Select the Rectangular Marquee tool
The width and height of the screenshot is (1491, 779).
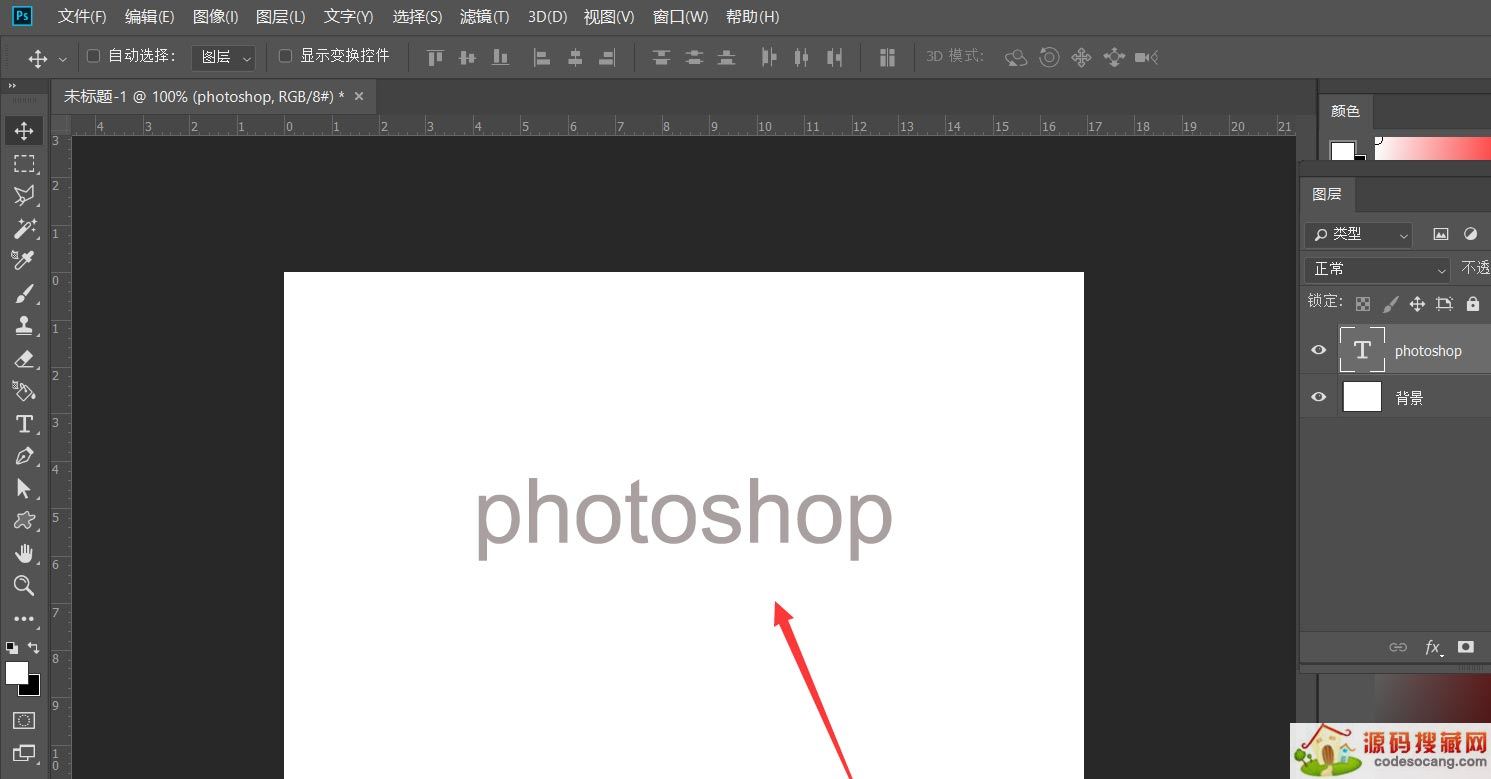pyautogui.click(x=24, y=164)
